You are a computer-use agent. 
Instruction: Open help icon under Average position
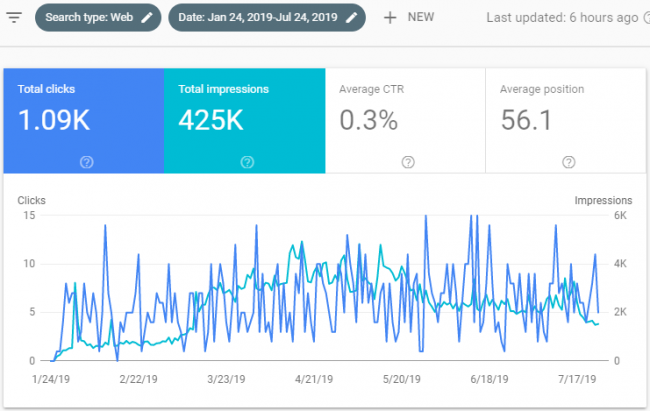tap(569, 162)
